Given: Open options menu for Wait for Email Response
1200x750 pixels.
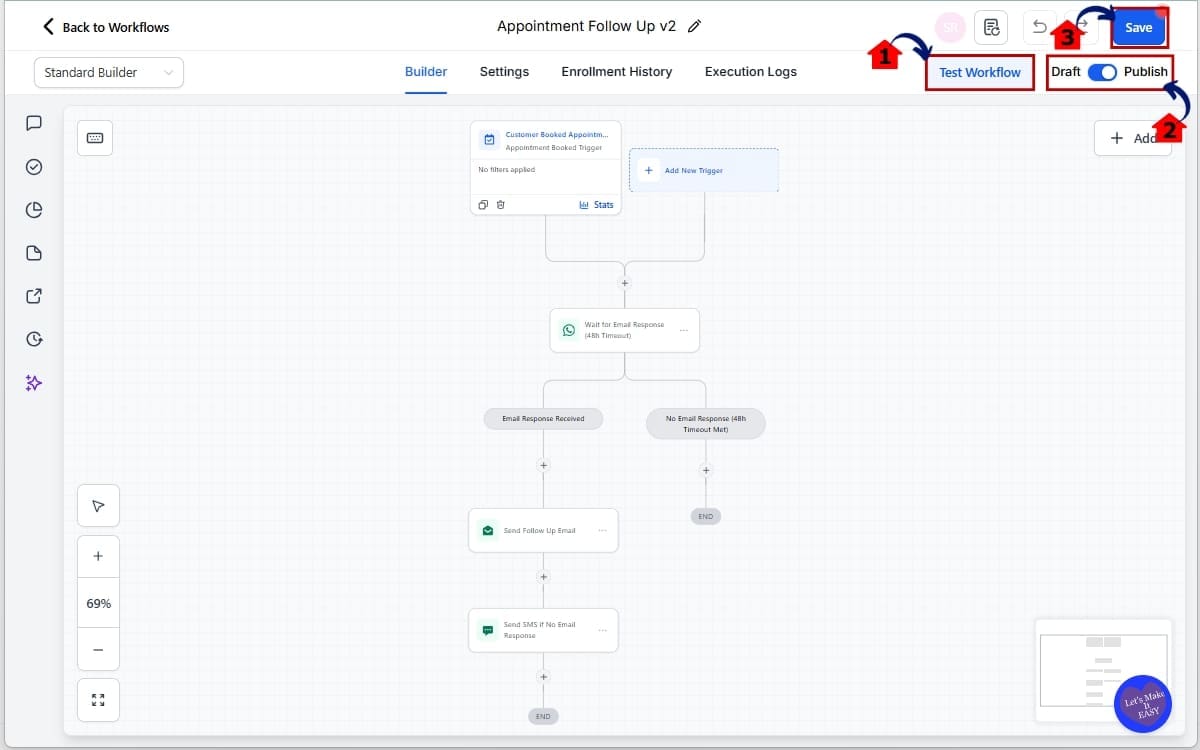Looking at the screenshot, I should tap(684, 330).
